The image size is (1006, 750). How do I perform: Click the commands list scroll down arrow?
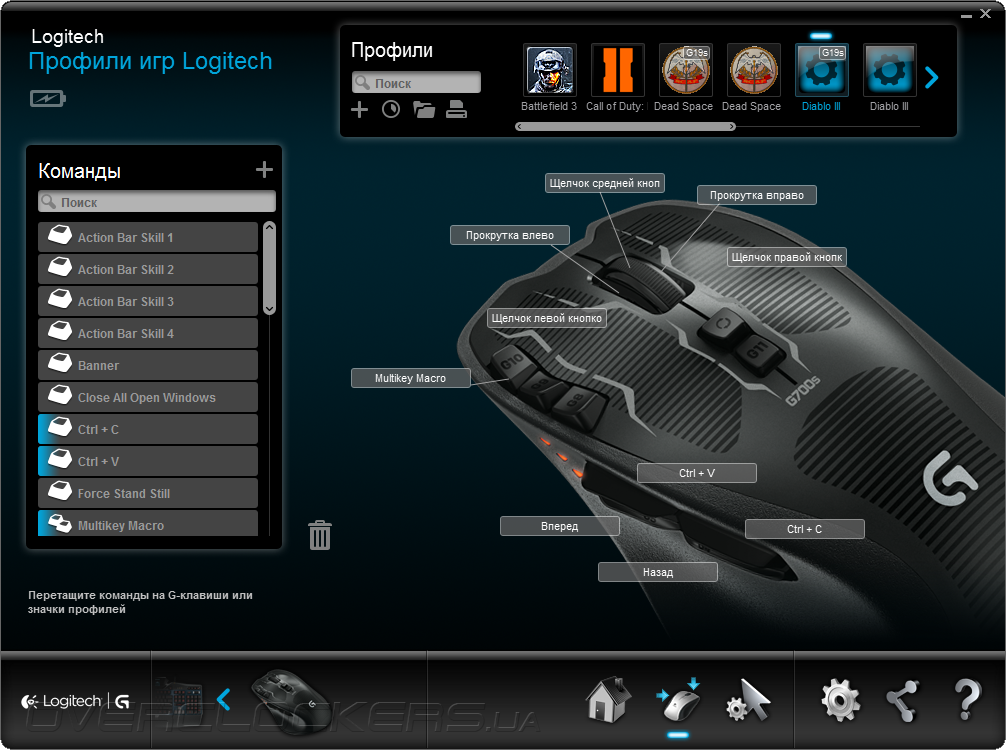tap(269, 309)
